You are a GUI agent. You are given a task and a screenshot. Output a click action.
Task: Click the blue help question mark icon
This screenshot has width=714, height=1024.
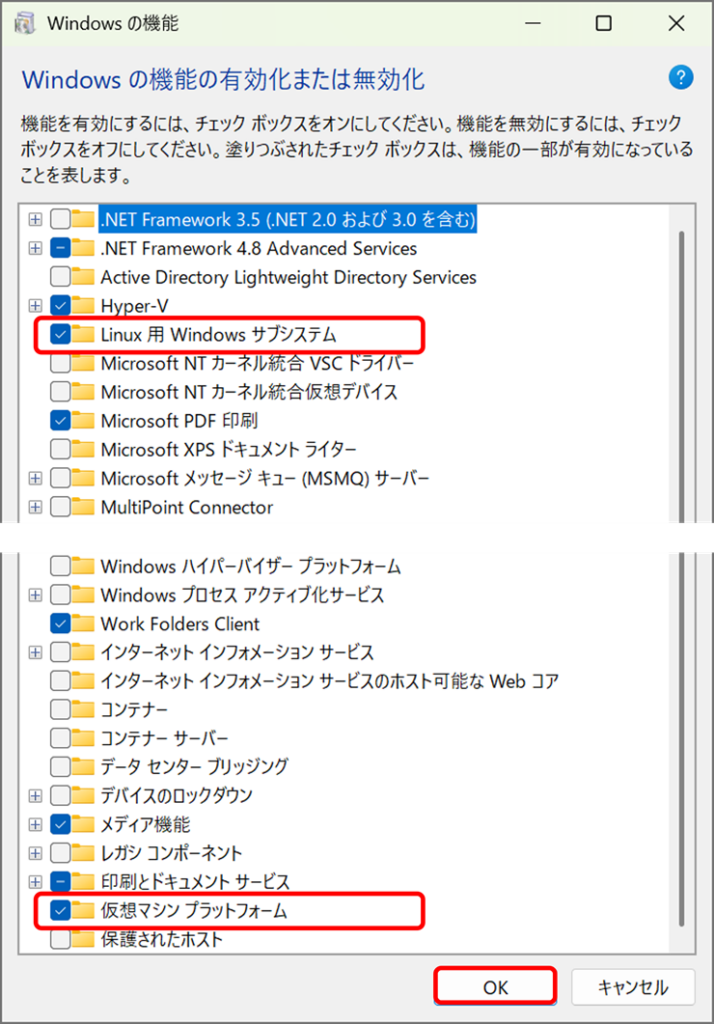pyautogui.click(x=681, y=78)
